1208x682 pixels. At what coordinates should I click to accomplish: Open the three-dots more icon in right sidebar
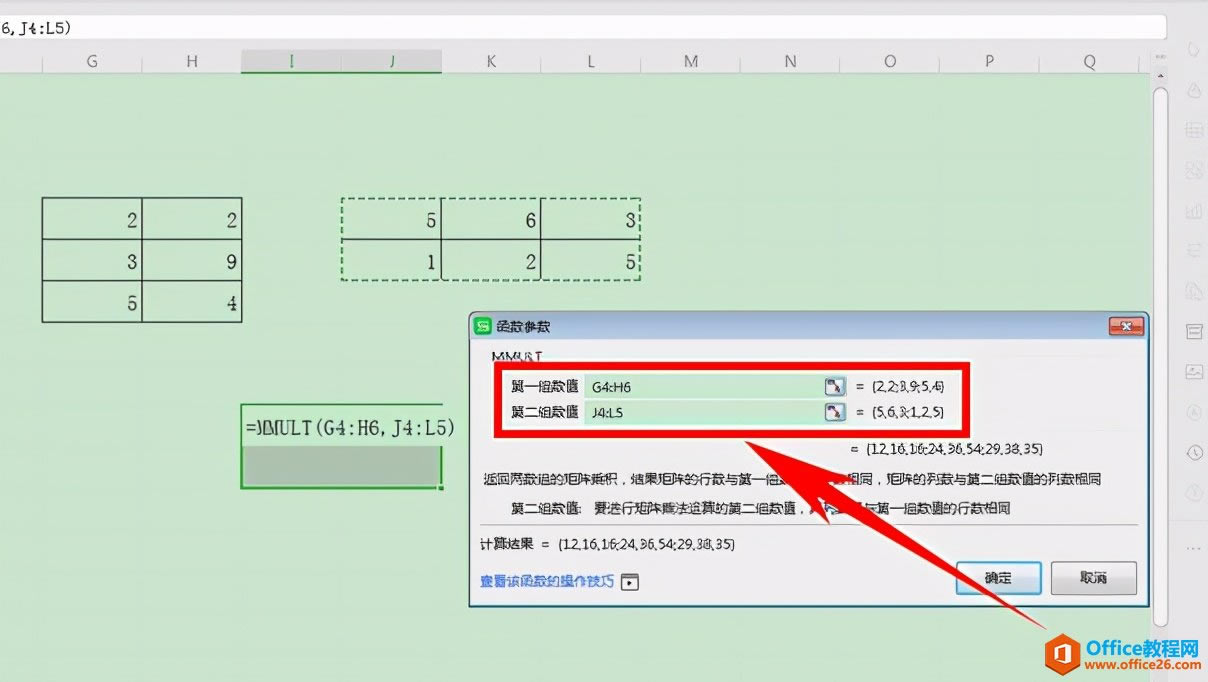[1194, 548]
